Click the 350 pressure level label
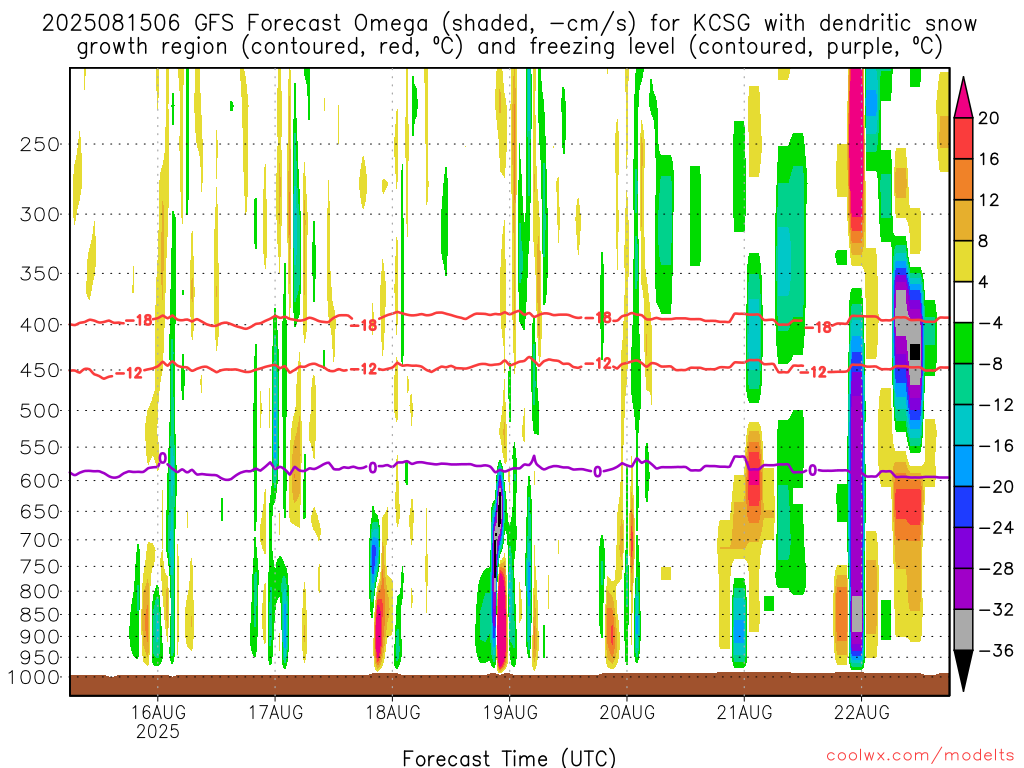Image resolution: width=1024 pixels, height=768 pixels. click(40, 274)
